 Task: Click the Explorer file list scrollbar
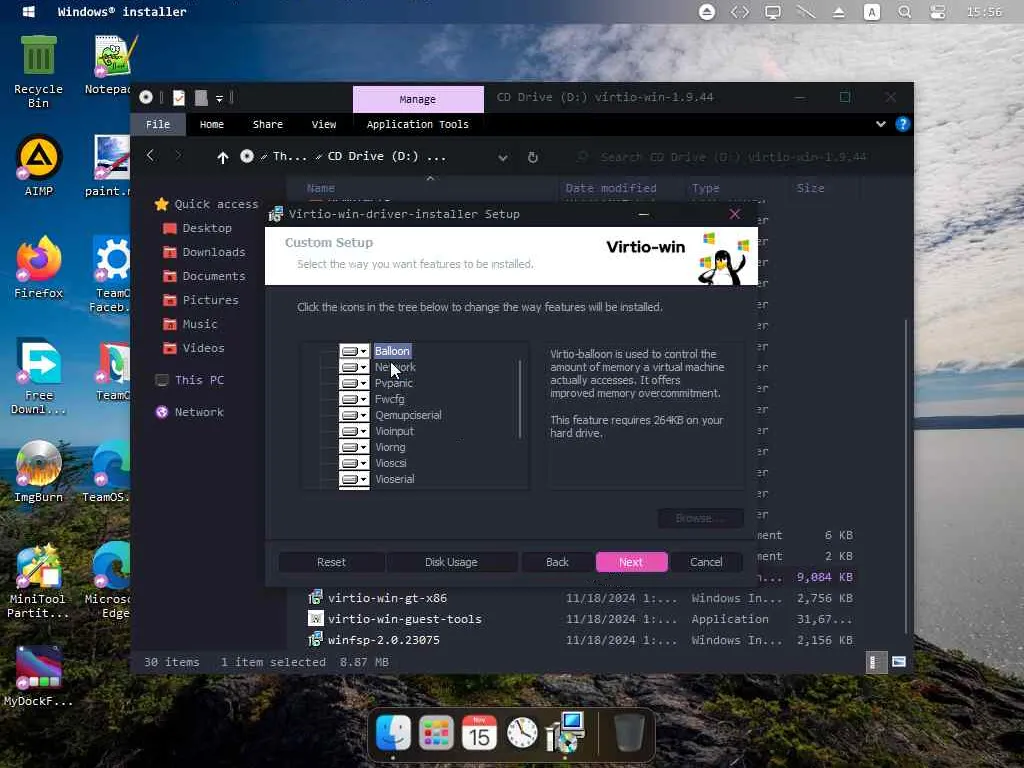tap(905, 475)
